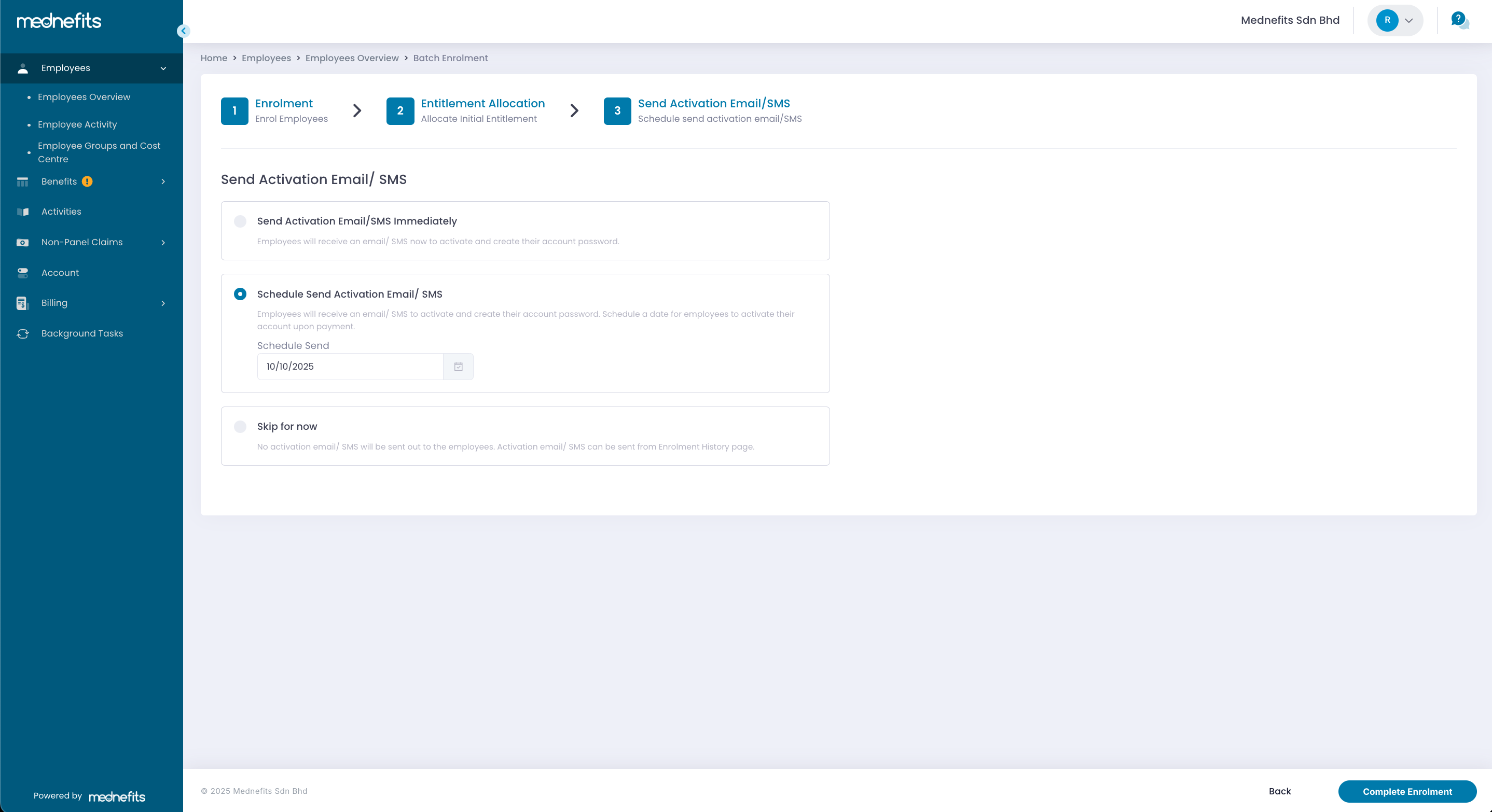Viewport: 1492px width, 812px height.
Task: Click the Background Tasks sync icon
Action: 23,334
